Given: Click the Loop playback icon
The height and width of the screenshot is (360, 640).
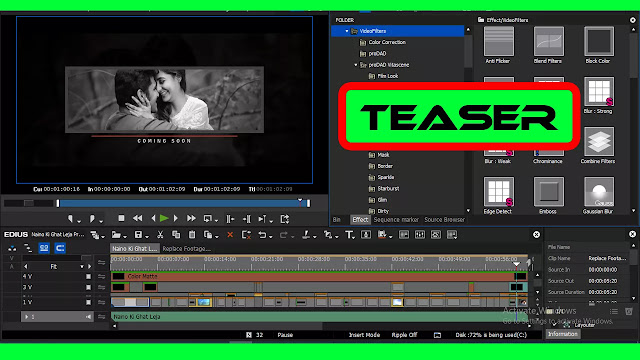Looking at the screenshot, I should tap(208, 219).
